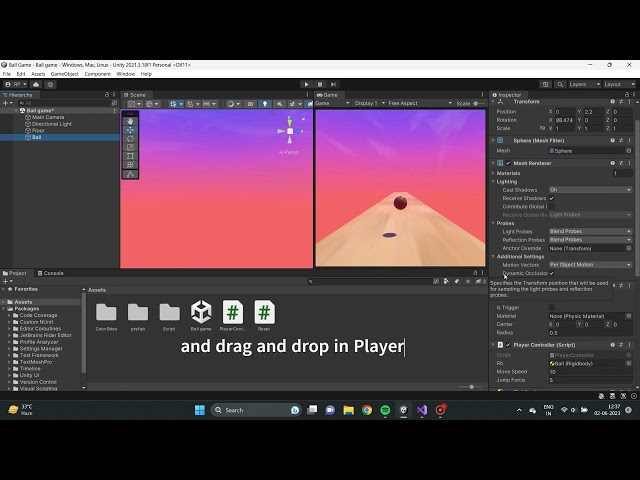This screenshot has height=480, width=640.
Task: Open the Cast Shadows dropdown
Action: coord(590,190)
